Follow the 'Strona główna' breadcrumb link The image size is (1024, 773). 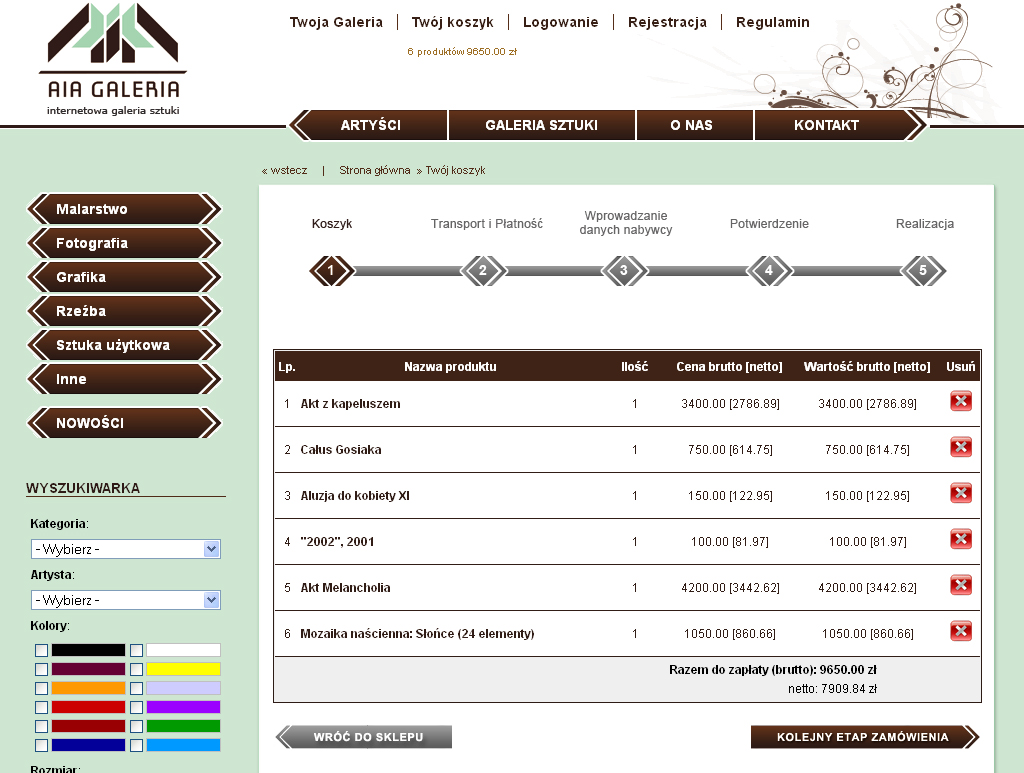pos(375,170)
